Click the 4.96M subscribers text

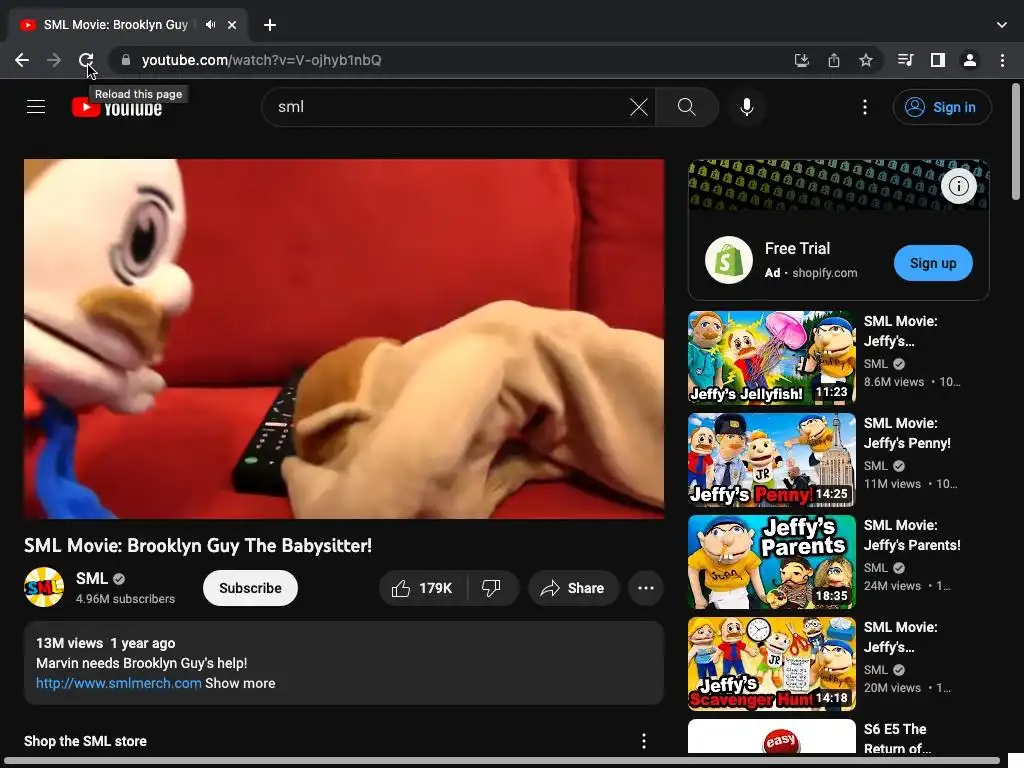(125, 599)
